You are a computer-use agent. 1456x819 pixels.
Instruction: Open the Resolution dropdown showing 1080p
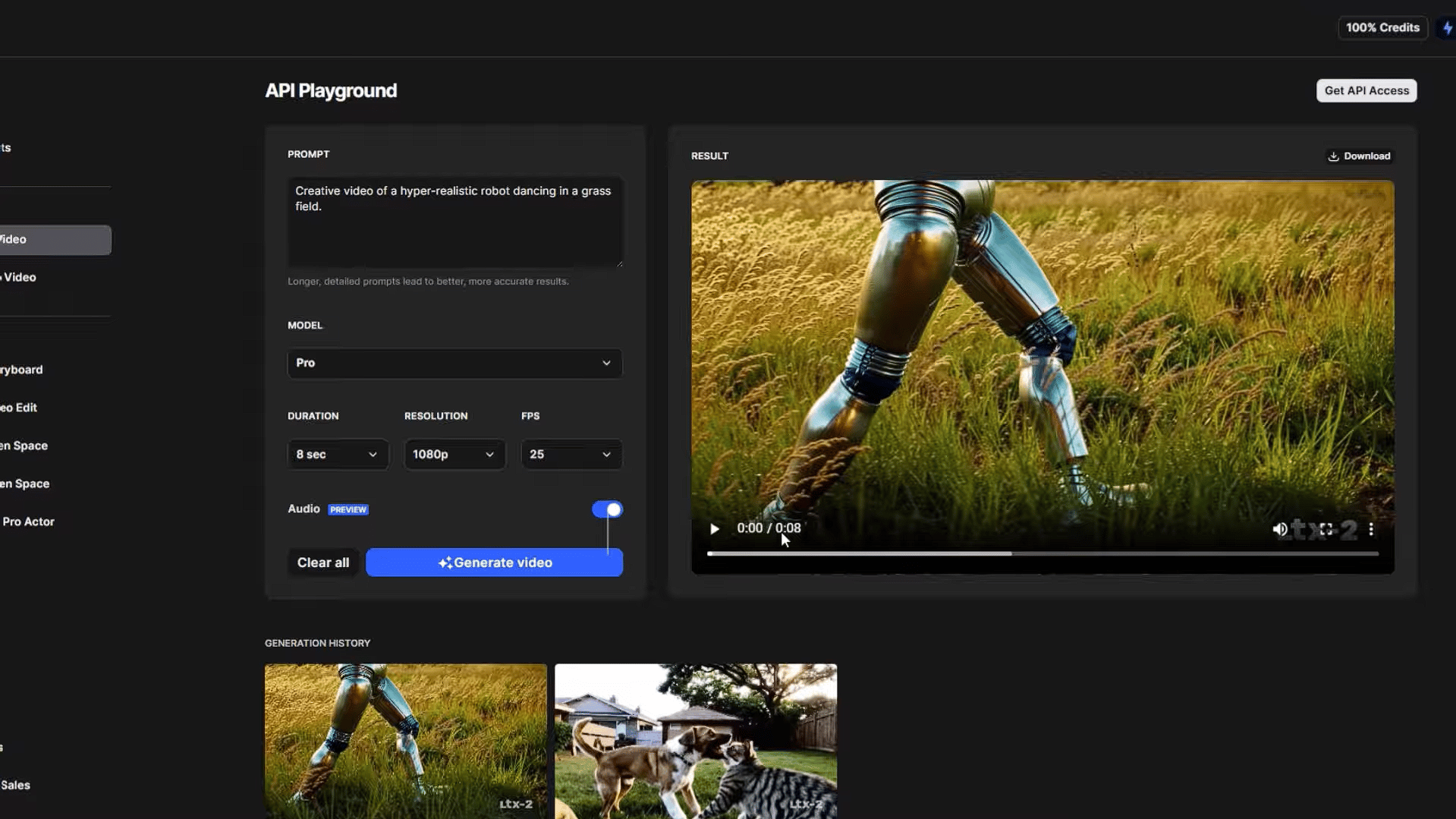coord(454,455)
